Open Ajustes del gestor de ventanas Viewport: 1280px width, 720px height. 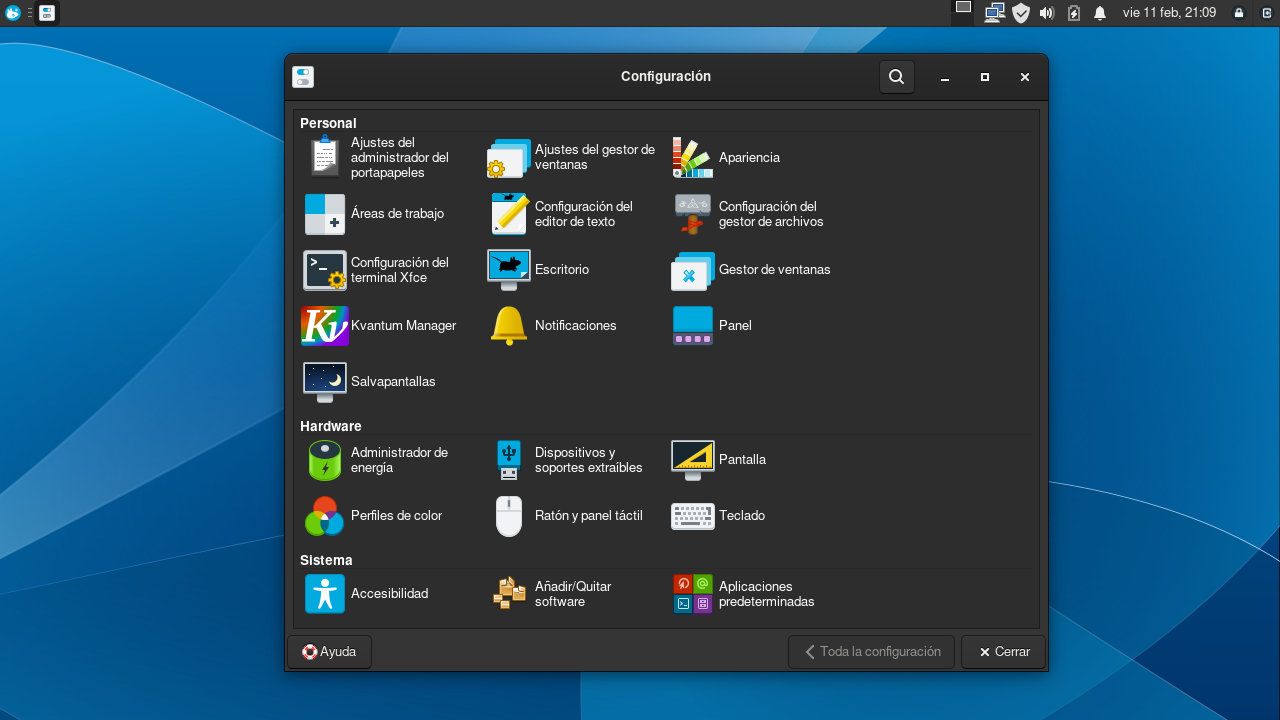click(x=573, y=157)
